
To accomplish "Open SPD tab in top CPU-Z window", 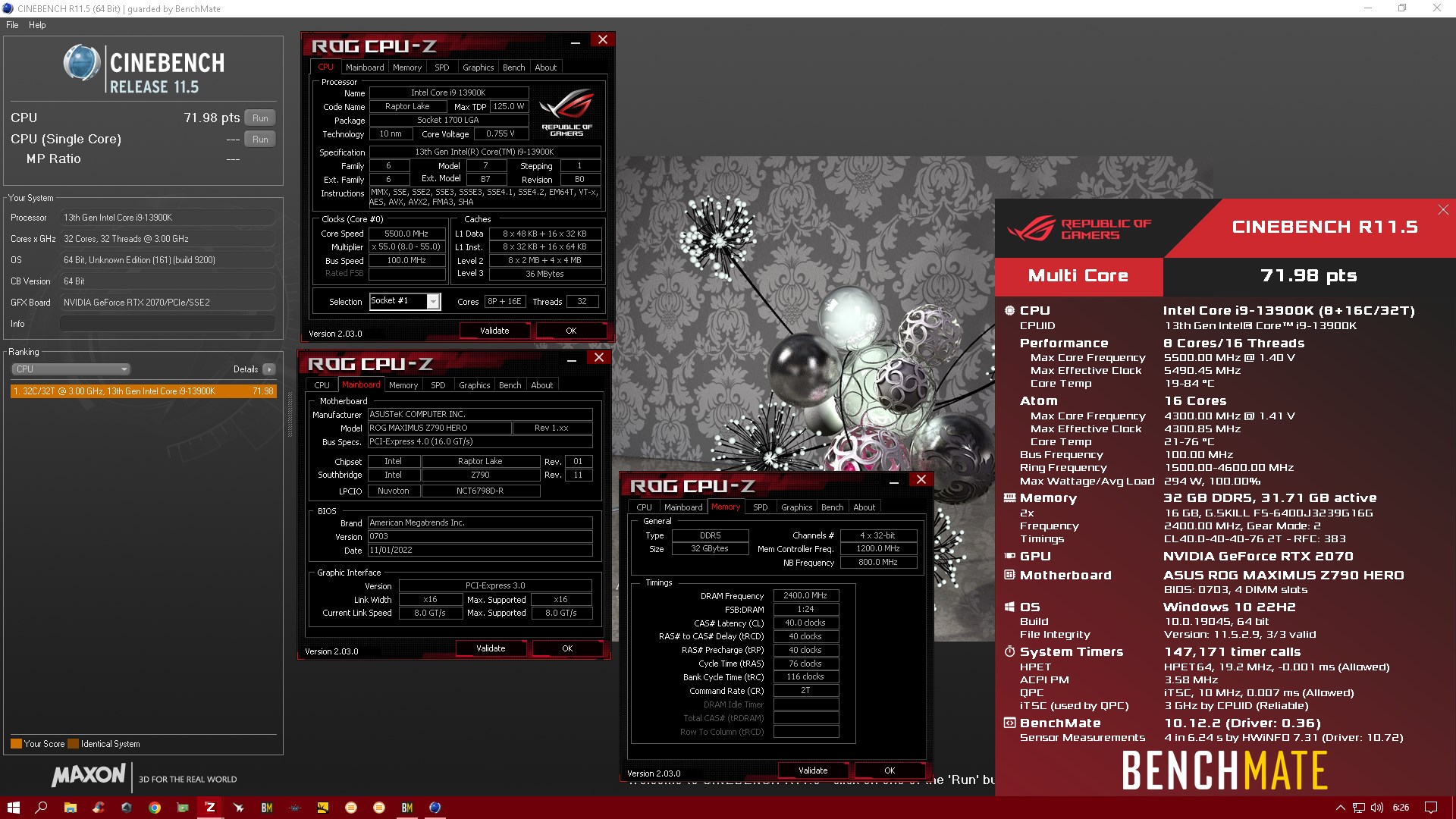I will [442, 67].
